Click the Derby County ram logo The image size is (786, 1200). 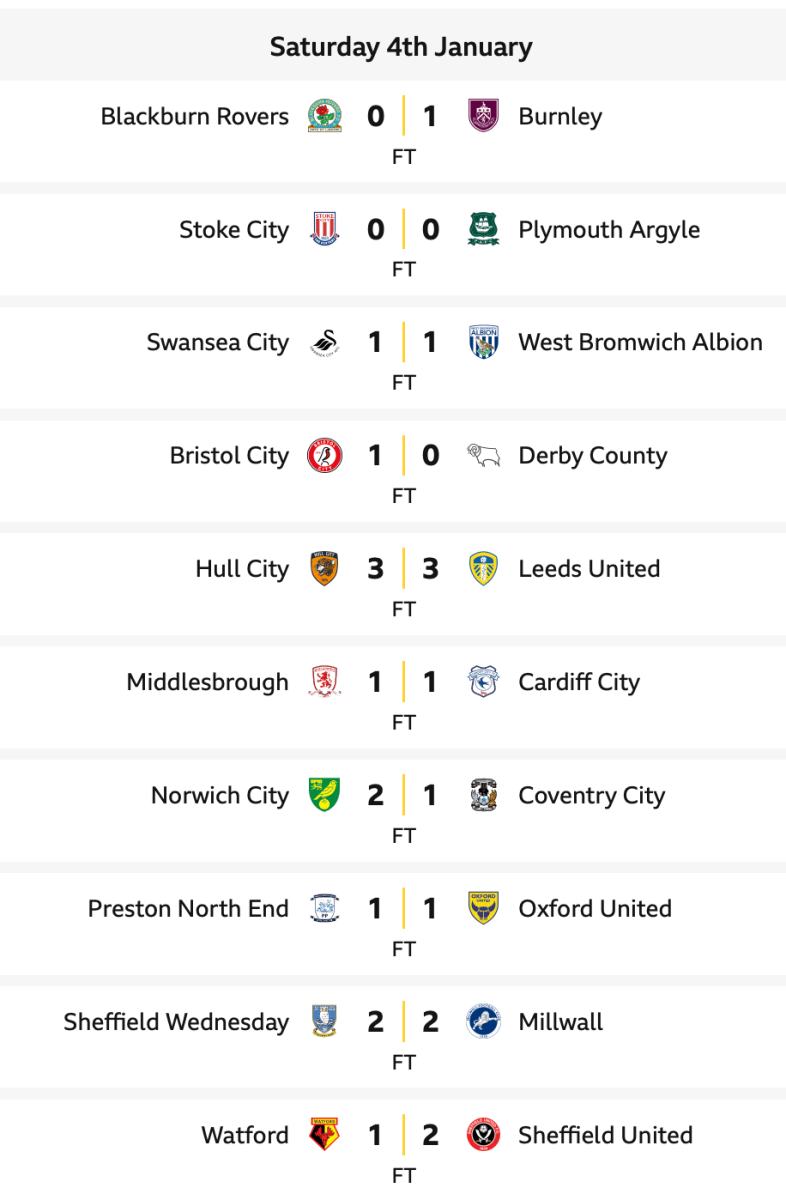click(484, 456)
